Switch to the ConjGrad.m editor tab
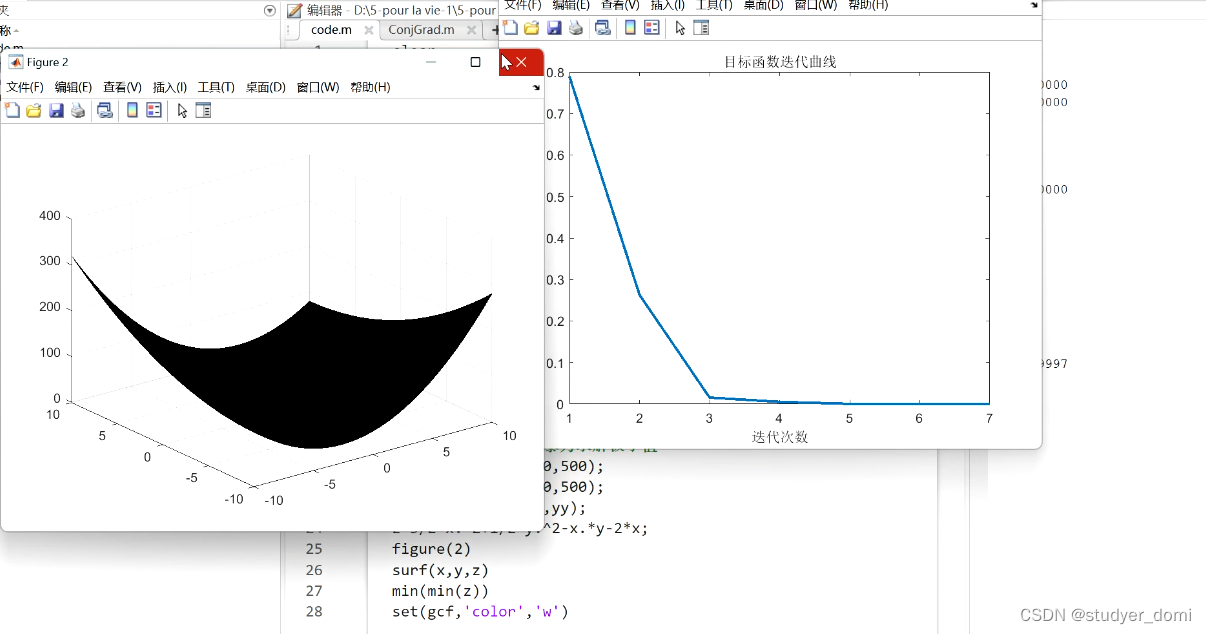This screenshot has height=634, width=1206. [x=420, y=30]
